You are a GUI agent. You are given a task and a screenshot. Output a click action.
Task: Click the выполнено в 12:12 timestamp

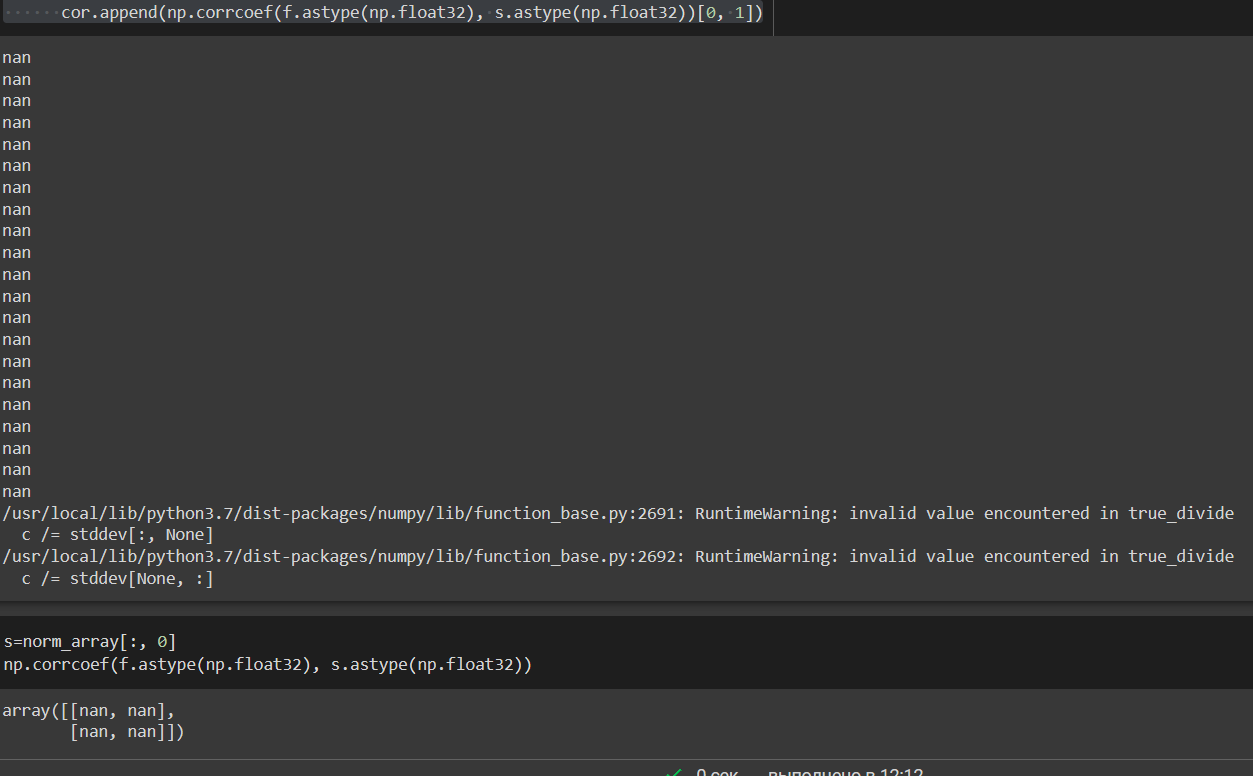845,771
